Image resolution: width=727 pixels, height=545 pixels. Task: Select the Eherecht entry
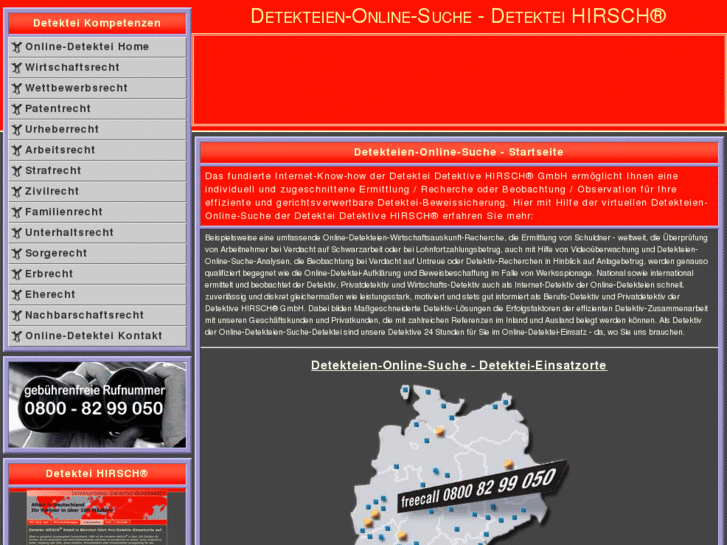click(97, 295)
